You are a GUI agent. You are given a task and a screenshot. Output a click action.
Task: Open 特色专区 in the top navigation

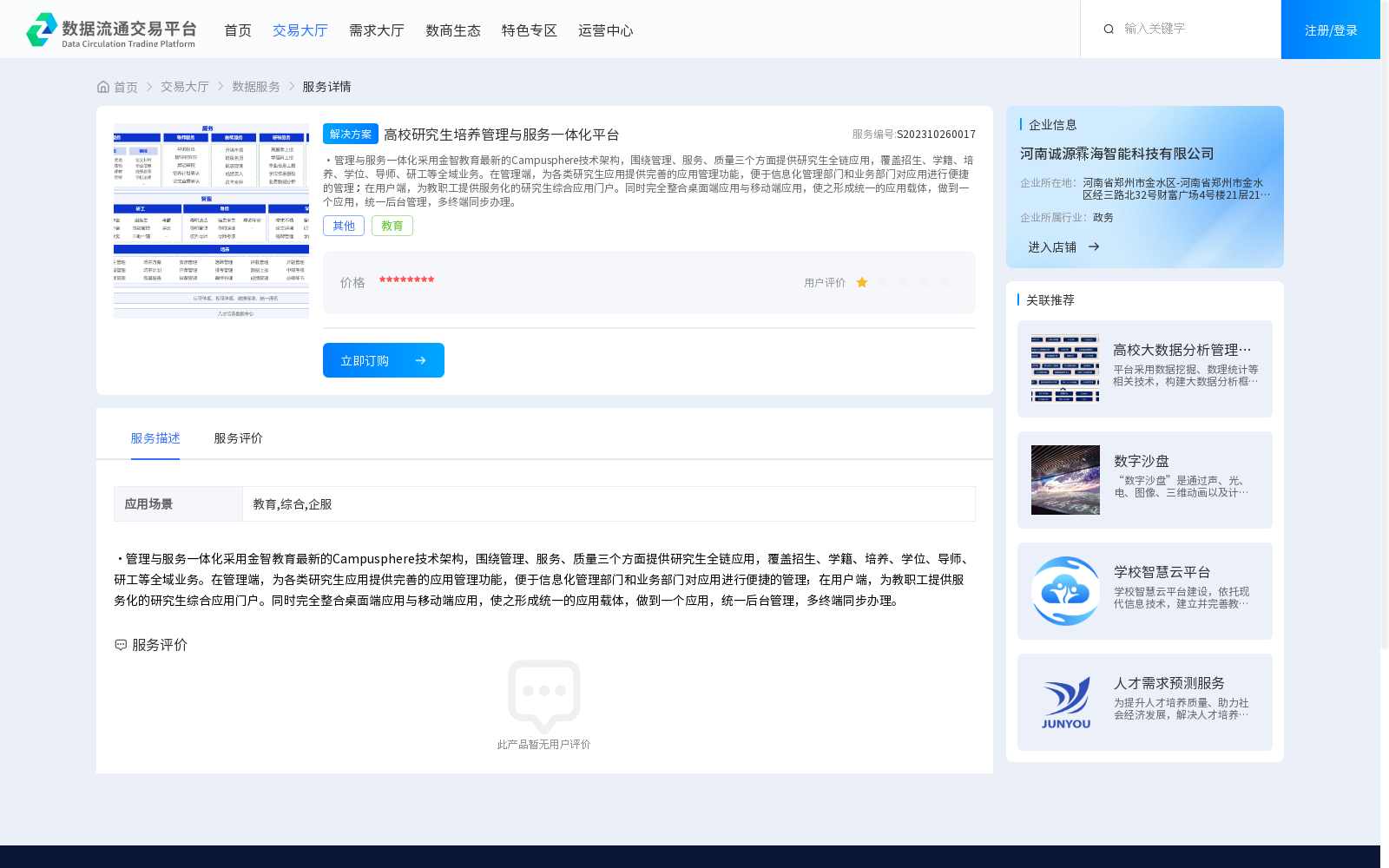tap(530, 30)
